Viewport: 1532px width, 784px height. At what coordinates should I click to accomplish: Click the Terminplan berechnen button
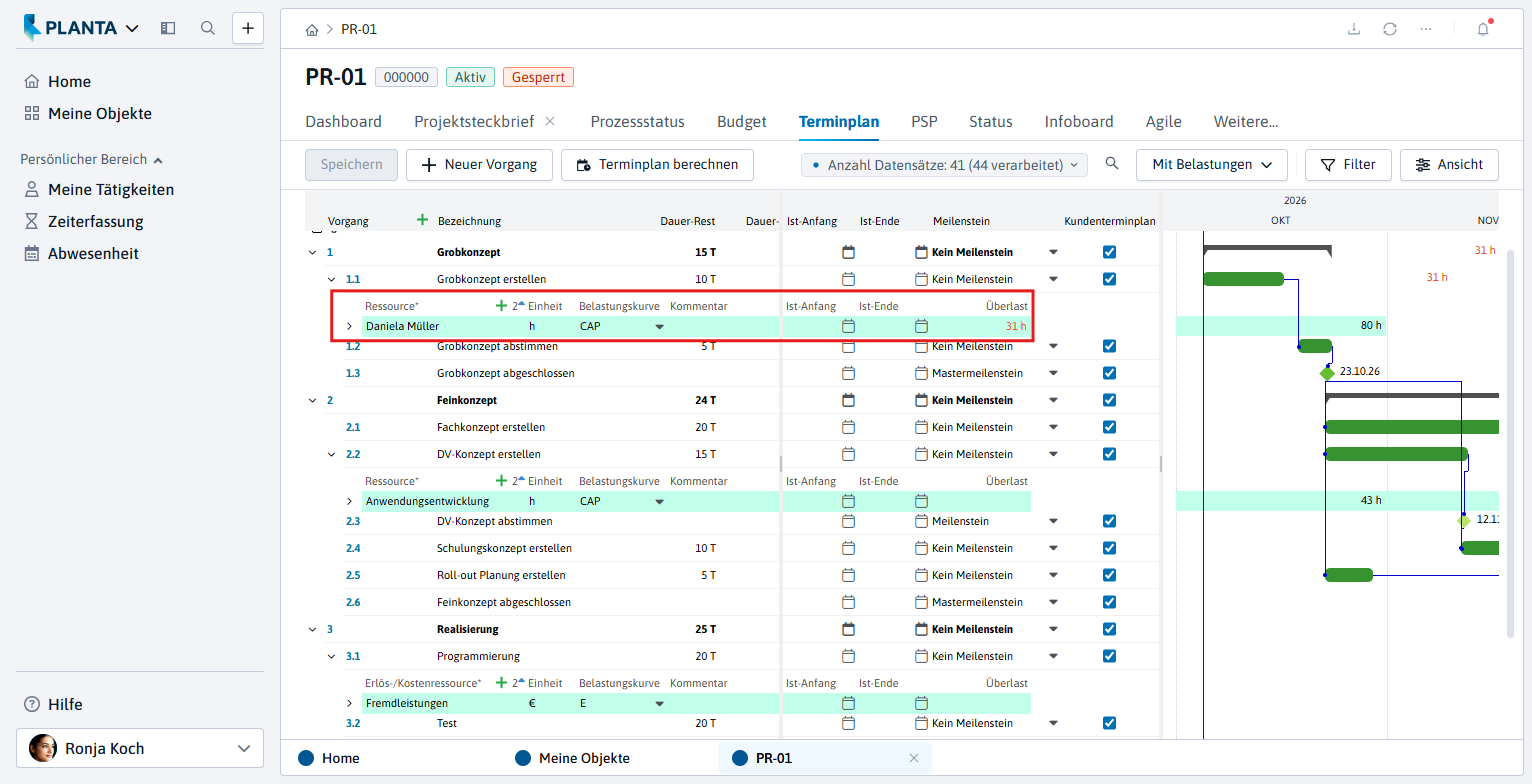coord(657,165)
